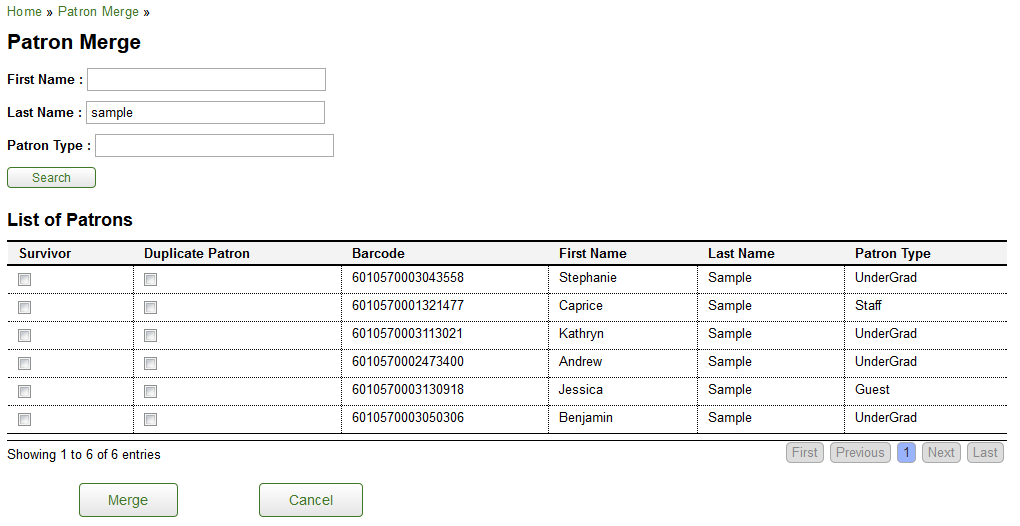The image size is (1020, 526).
Task: Cancel the patron merge
Action: pyautogui.click(x=311, y=500)
